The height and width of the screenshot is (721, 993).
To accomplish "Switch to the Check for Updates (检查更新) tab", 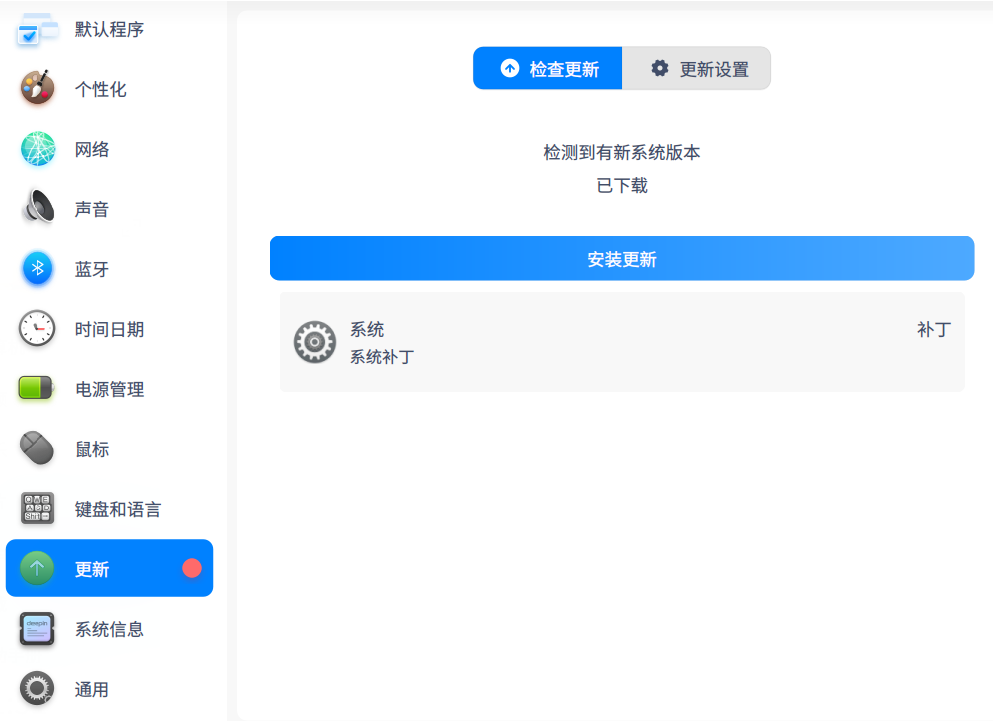I will point(548,69).
